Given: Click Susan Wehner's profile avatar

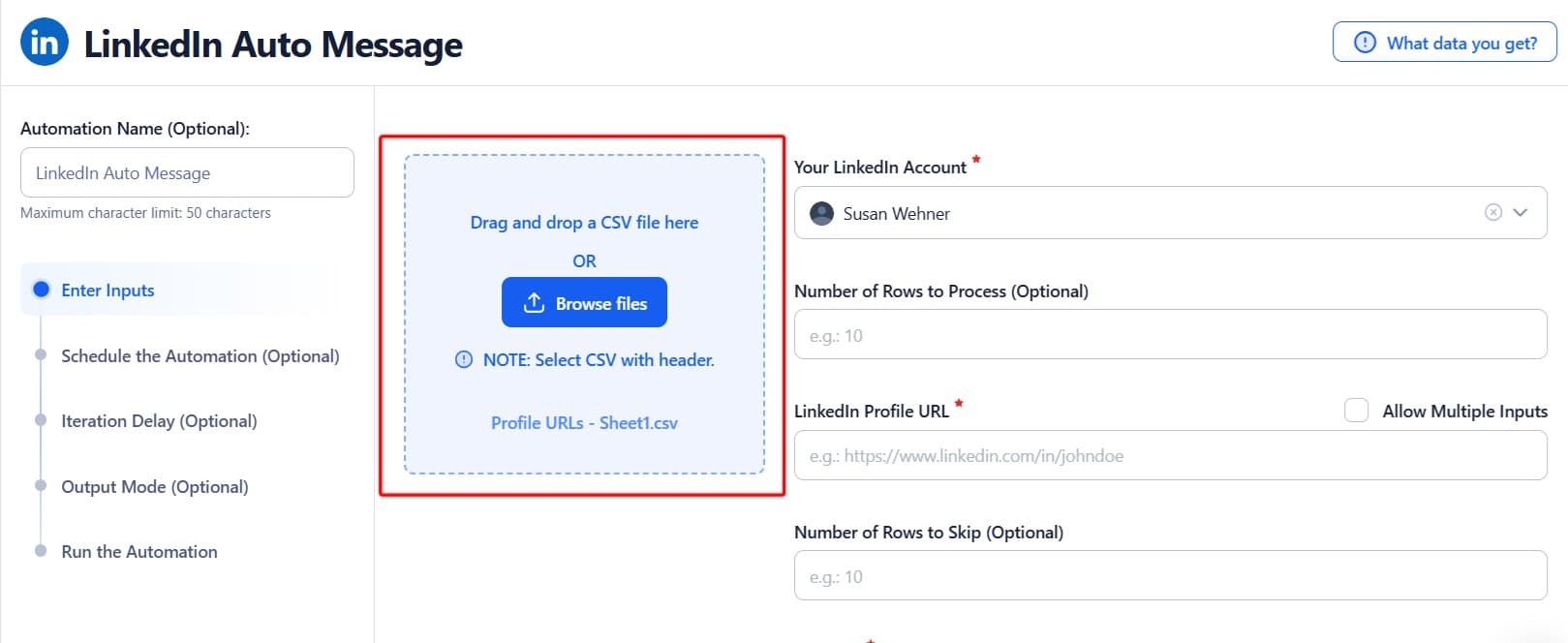Looking at the screenshot, I should (822, 214).
